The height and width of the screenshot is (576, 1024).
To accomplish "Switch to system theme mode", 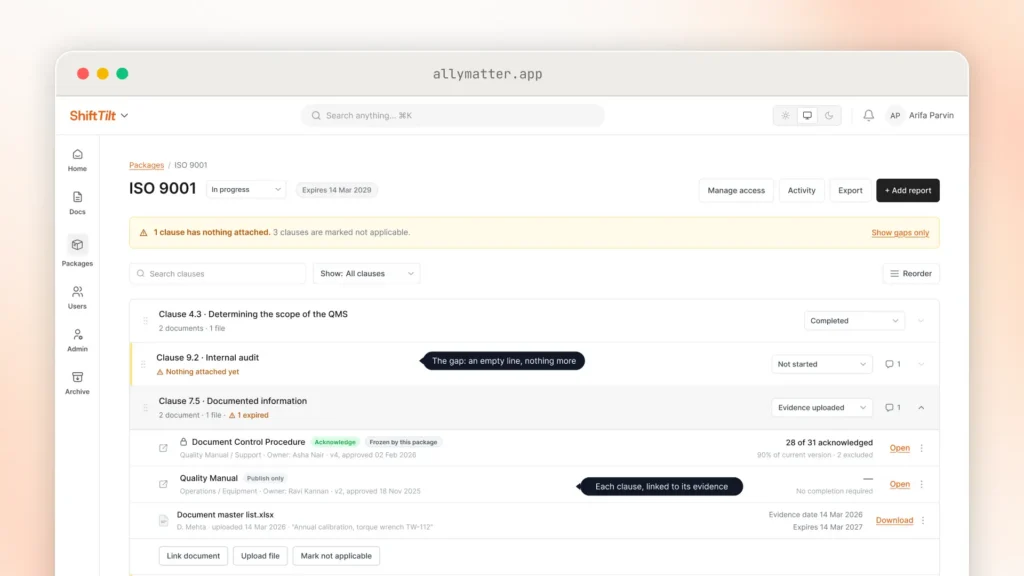I will [x=807, y=116].
